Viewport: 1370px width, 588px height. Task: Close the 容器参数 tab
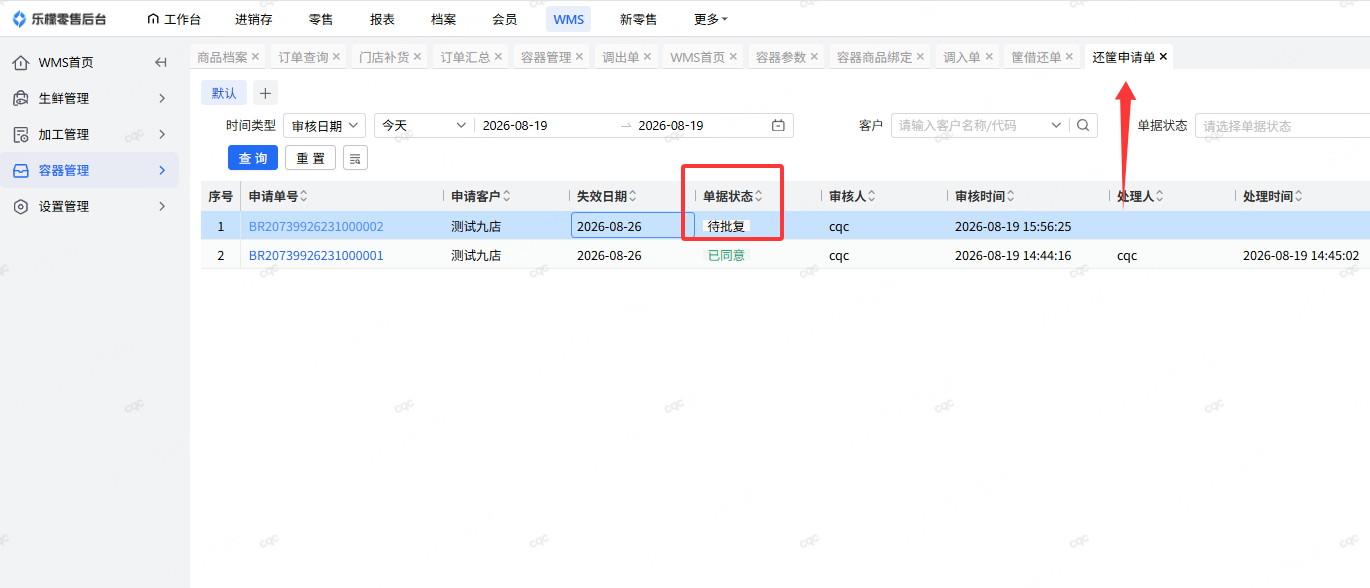(814, 57)
